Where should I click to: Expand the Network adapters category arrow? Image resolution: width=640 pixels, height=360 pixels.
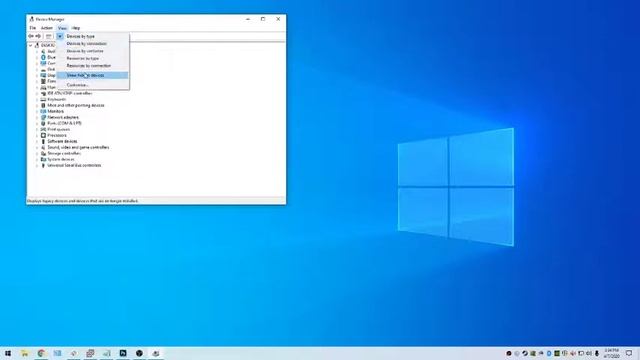[37, 117]
